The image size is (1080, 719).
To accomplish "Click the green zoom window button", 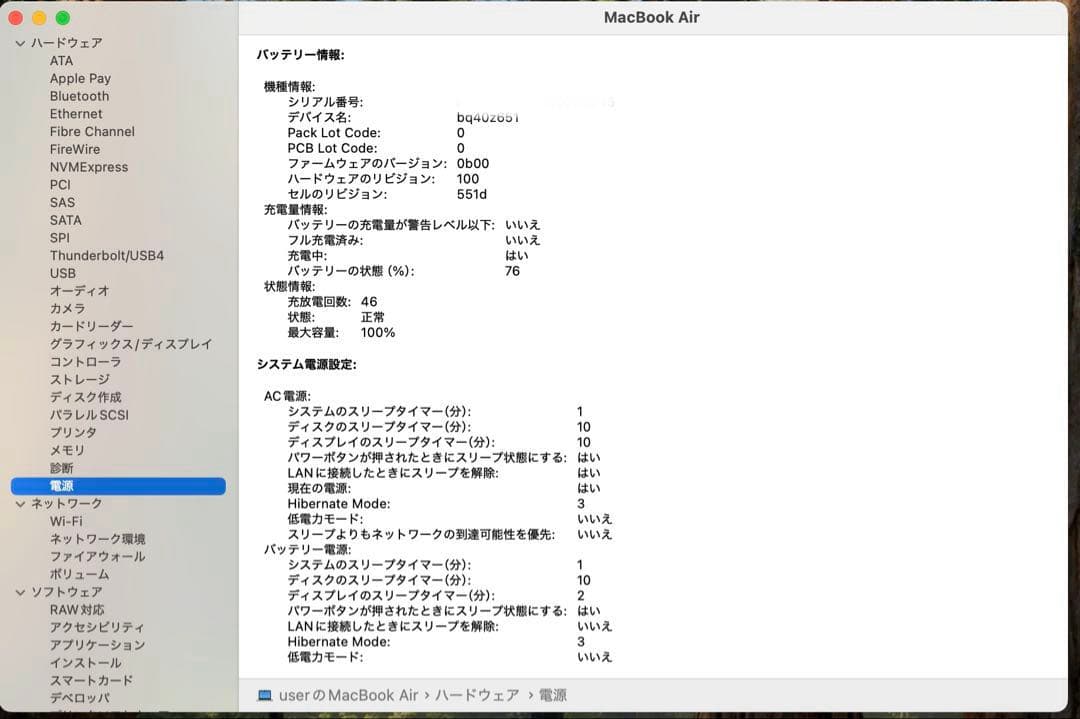I will pos(63,18).
